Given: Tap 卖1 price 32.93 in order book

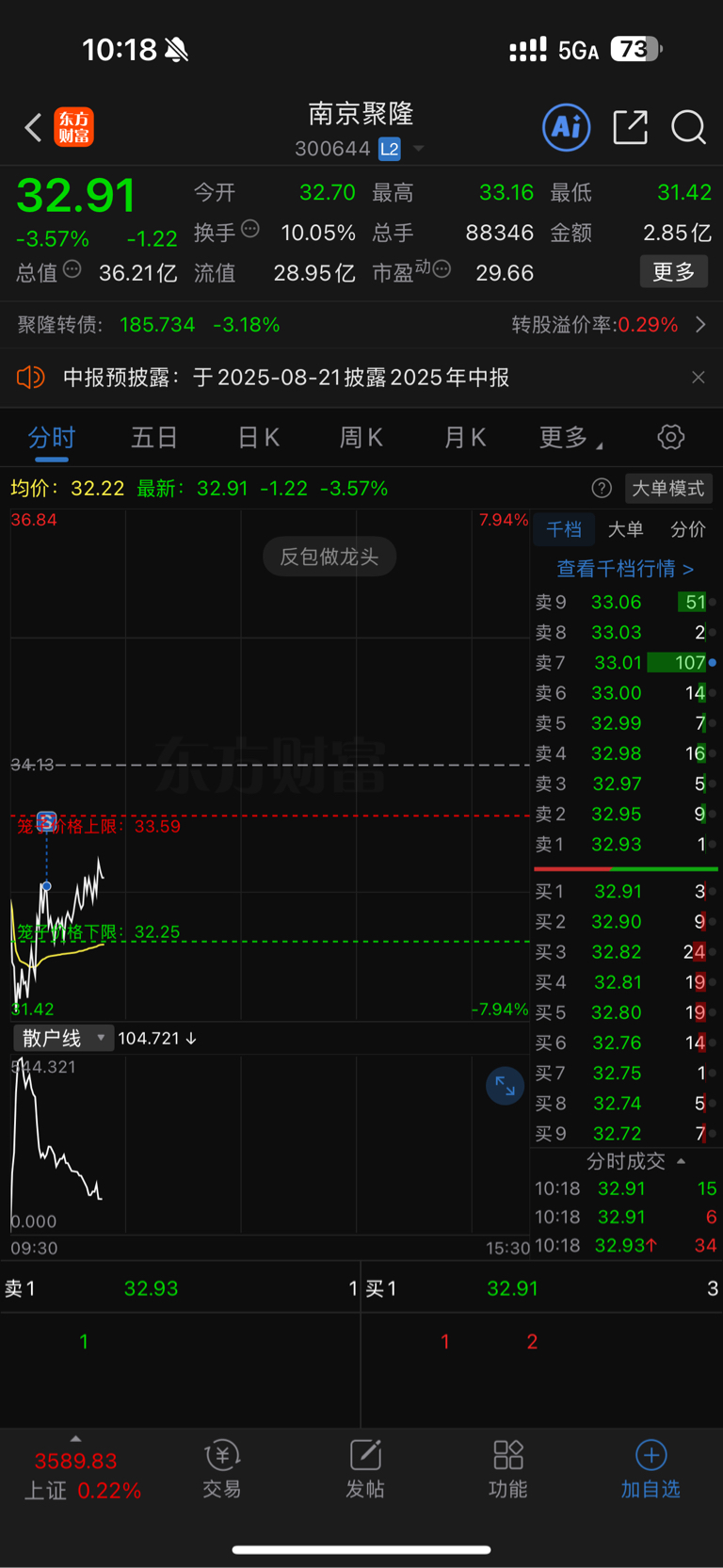Looking at the screenshot, I should 625,845.
